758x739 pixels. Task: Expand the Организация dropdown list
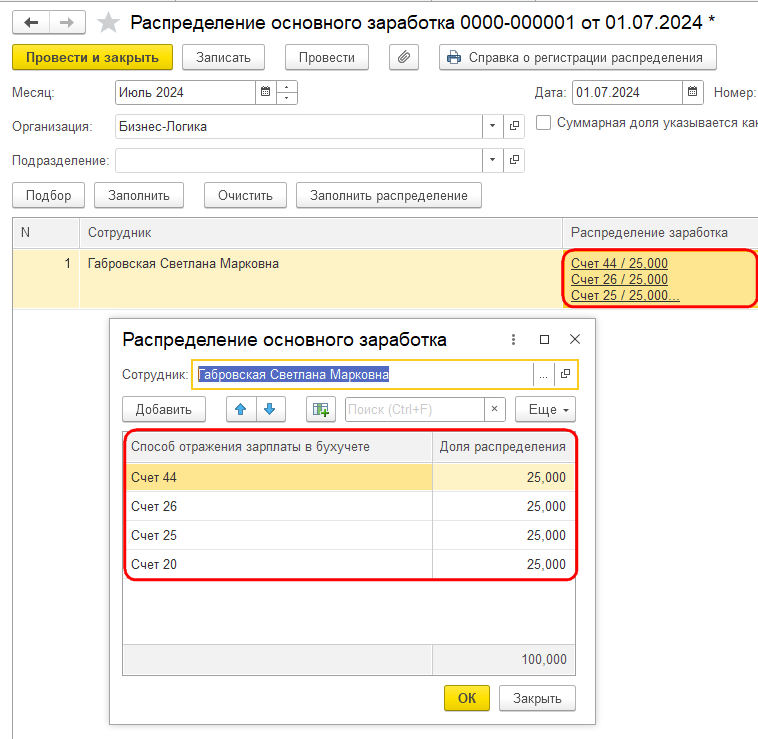[x=493, y=126]
